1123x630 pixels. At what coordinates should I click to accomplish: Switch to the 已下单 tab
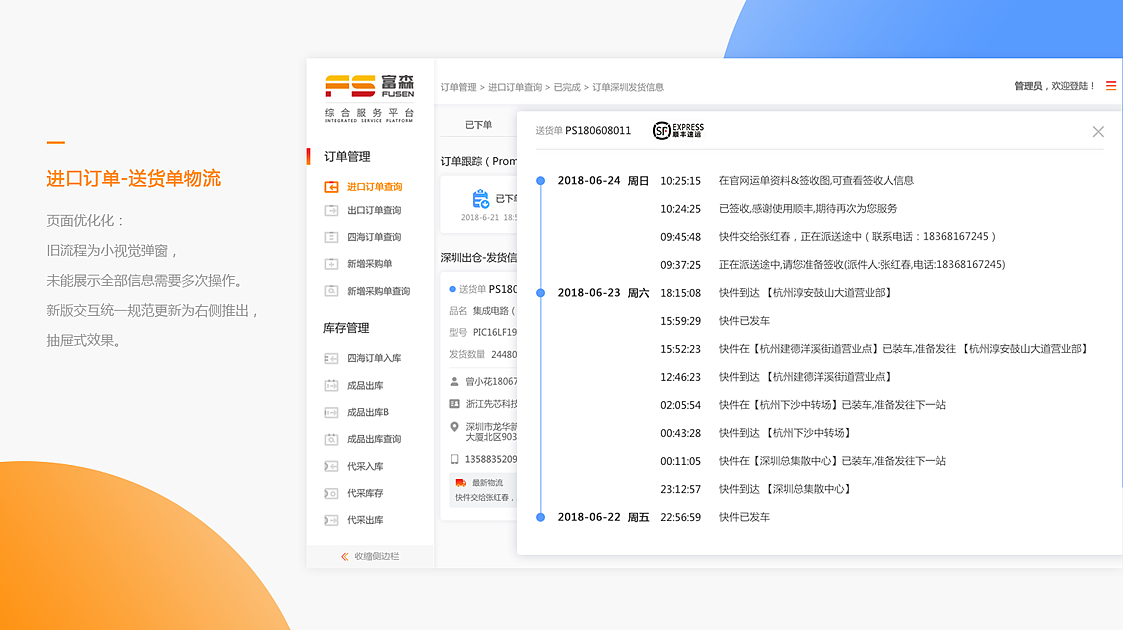pos(478,125)
